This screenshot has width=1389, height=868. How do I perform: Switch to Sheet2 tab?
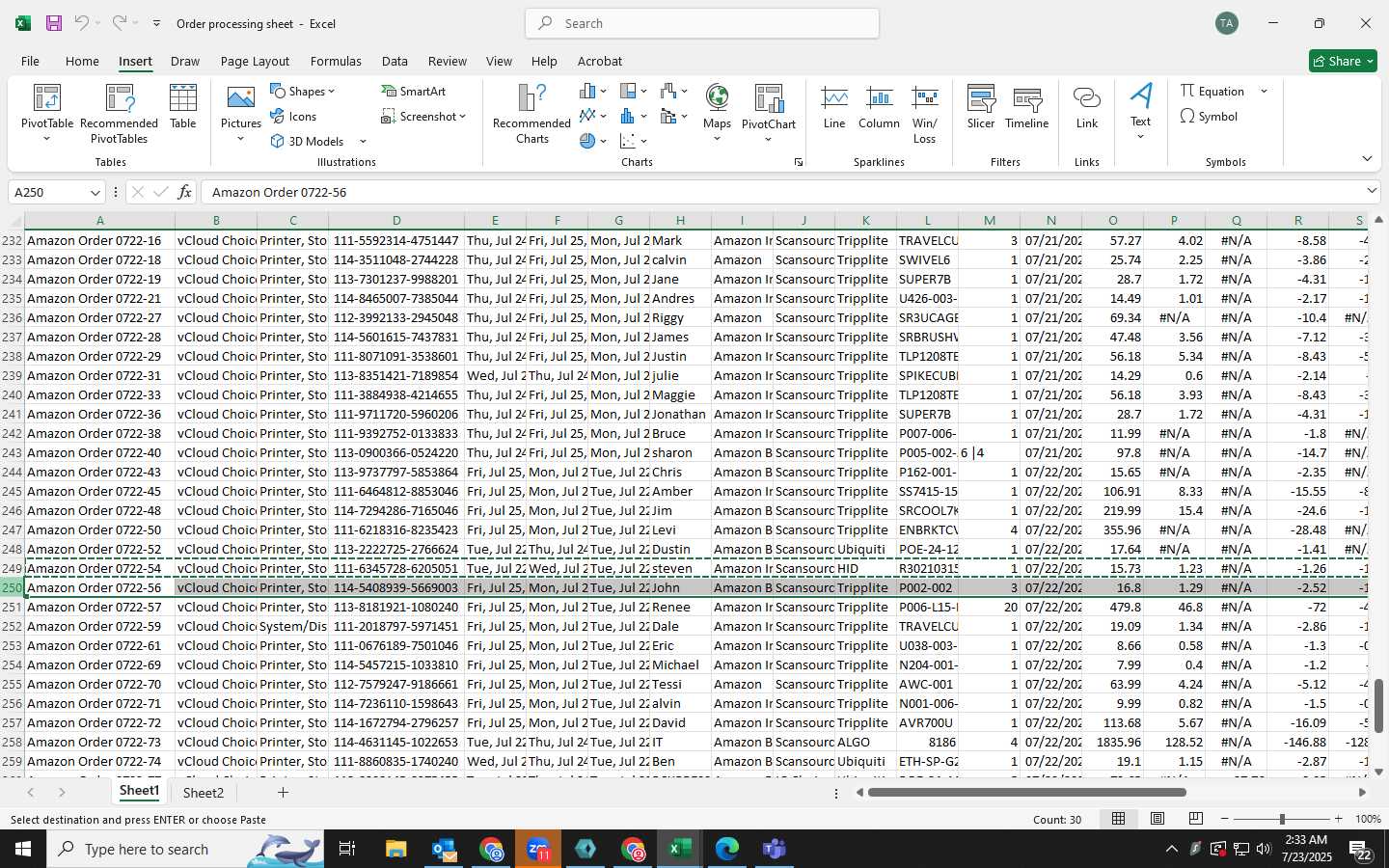coord(204,793)
